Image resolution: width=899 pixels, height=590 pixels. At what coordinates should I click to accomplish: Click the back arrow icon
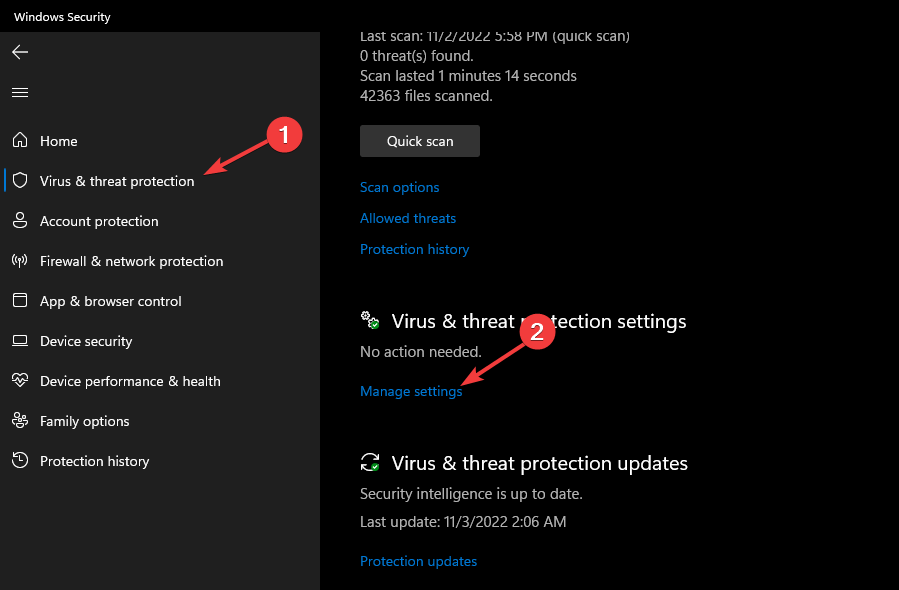19,52
